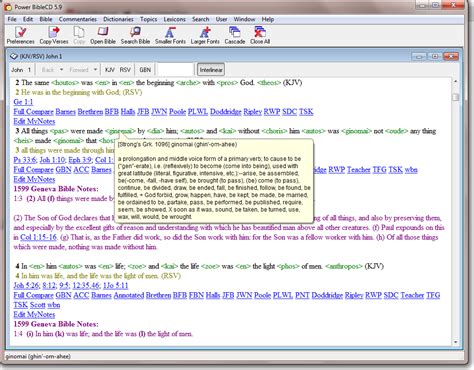Toggle the Interlinear button
This screenshot has width=474, height=370.
[x=211, y=70]
